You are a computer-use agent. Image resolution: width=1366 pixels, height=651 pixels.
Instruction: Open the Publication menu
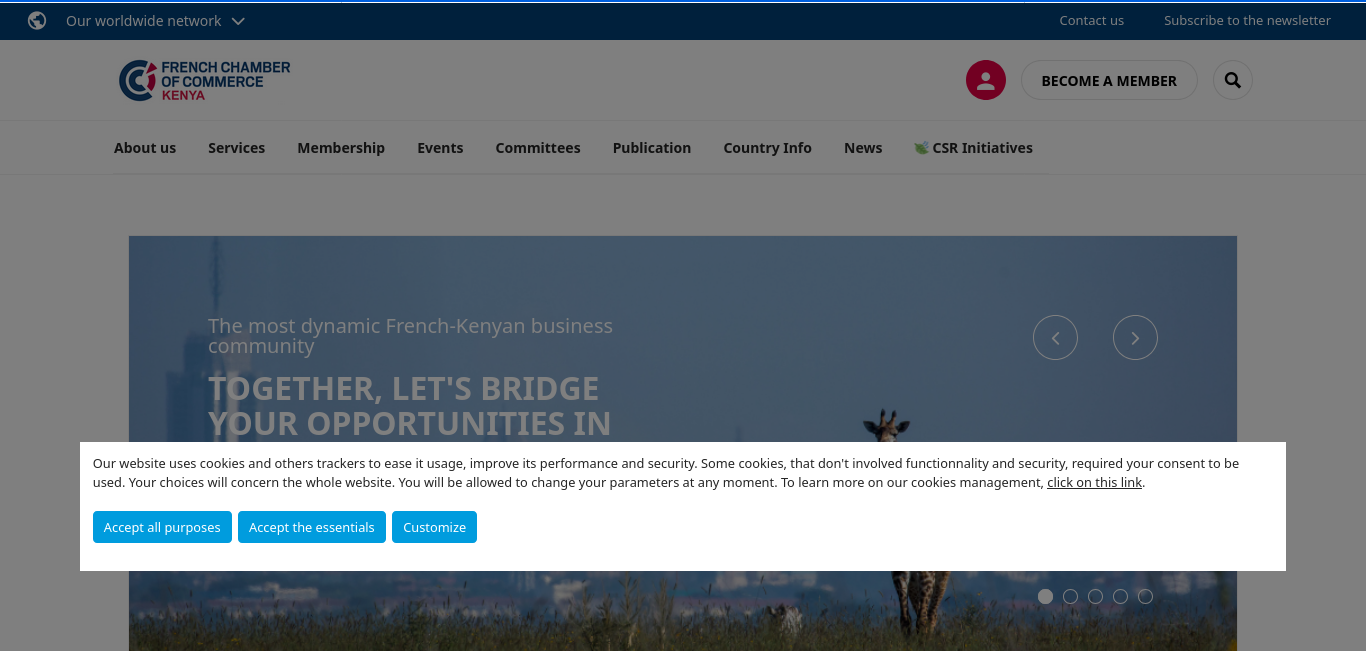click(x=652, y=148)
